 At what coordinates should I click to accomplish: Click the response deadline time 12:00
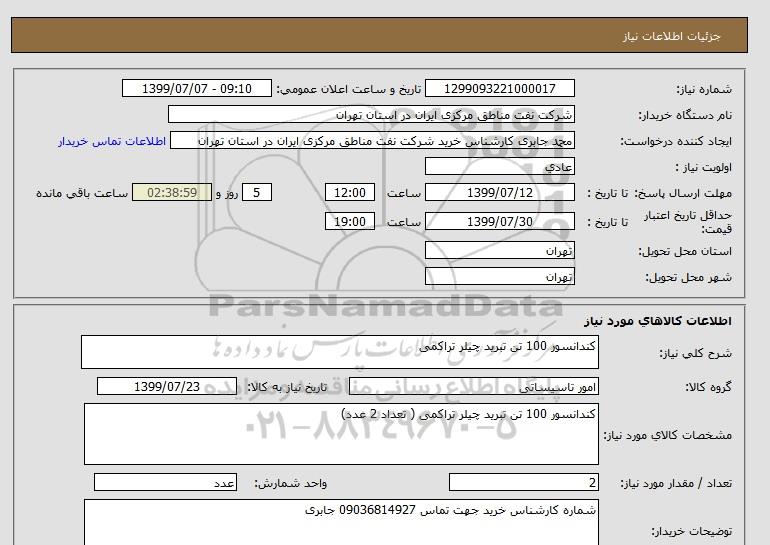pyautogui.click(x=350, y=192)
